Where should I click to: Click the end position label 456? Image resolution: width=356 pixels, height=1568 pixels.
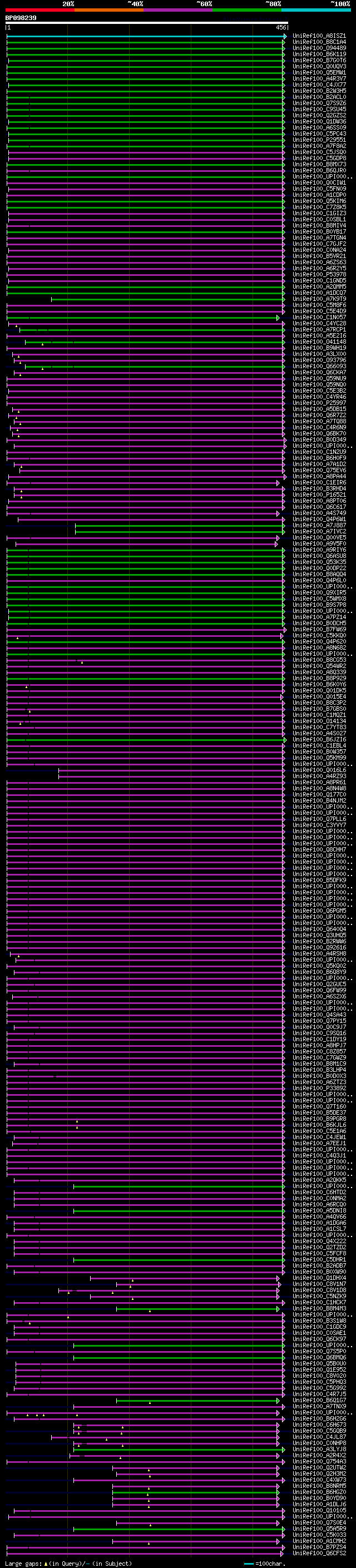tap(280, 27)
